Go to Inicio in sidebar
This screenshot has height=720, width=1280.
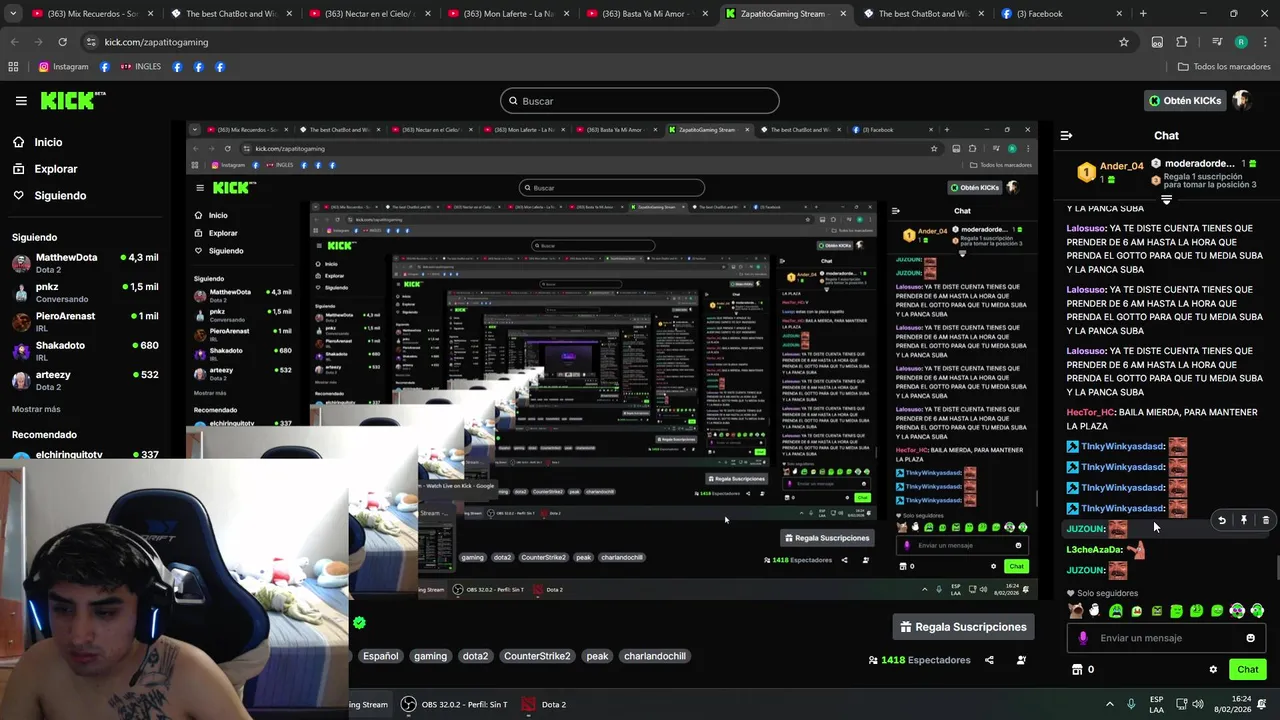[x=38, y=142]
